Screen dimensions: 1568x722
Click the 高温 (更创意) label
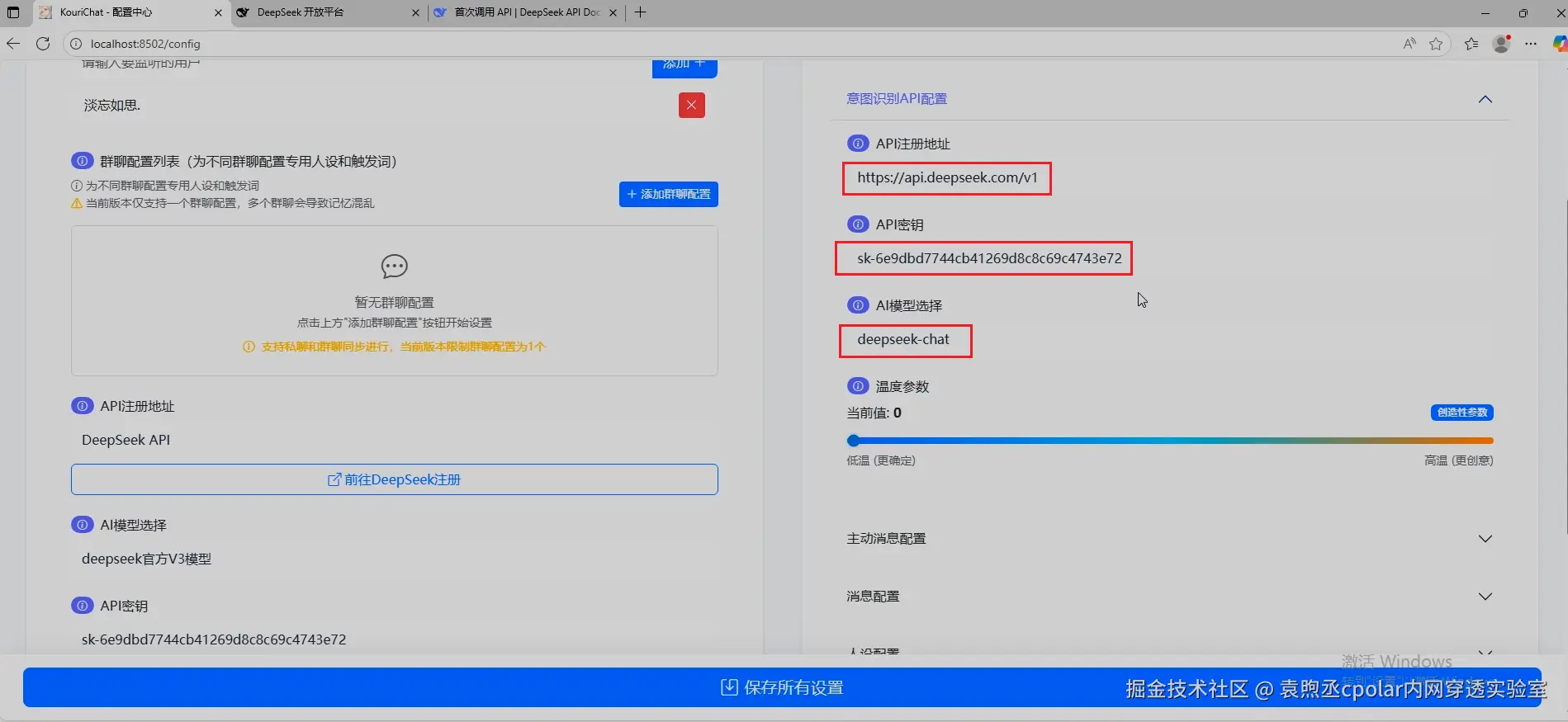tap(1458, 460)
